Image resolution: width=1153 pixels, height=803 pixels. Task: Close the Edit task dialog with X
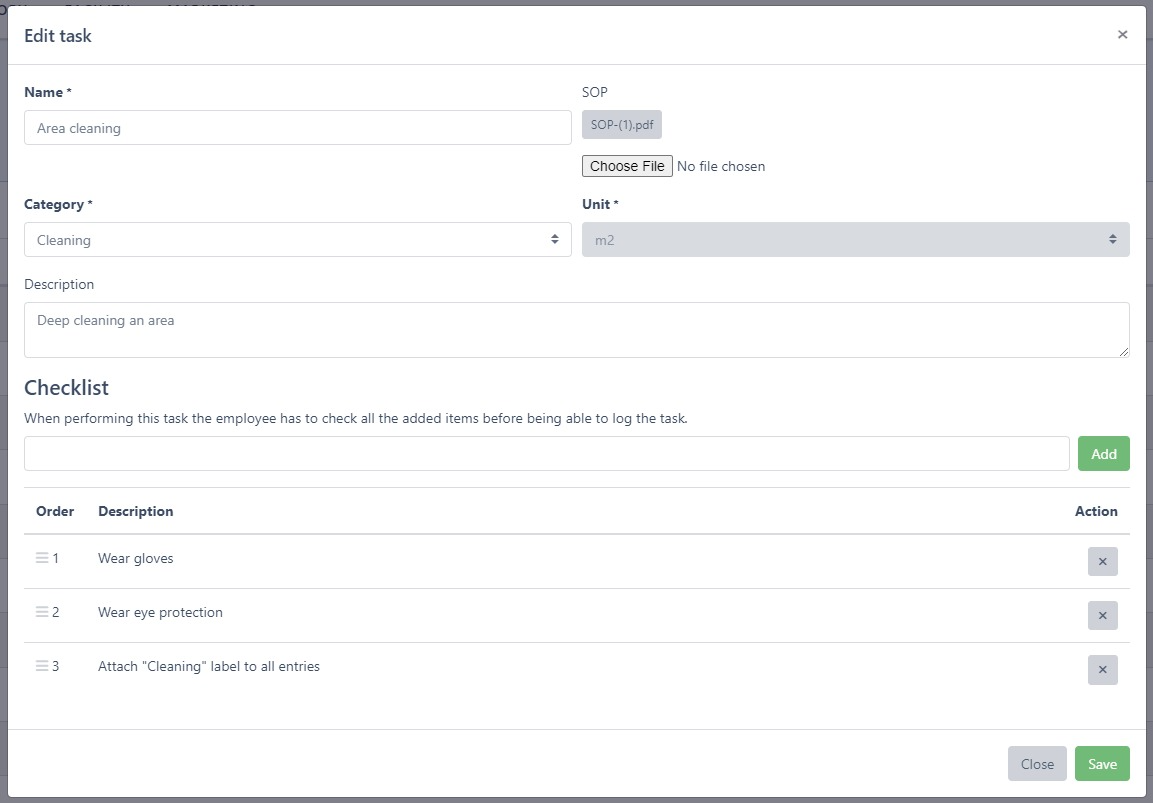1122,35
